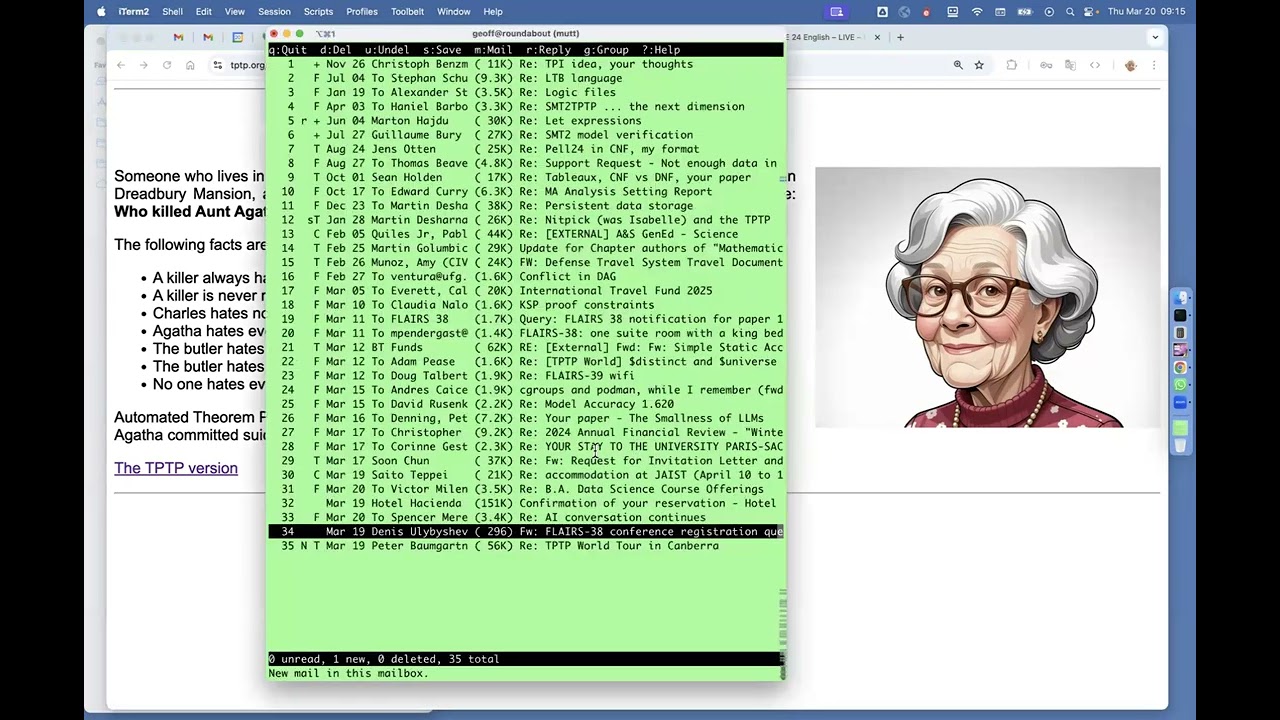Image resolution: width=1280 pixels, height=720 pixels.
Task: Reload the browser page
Action: [x=167, y=65]
